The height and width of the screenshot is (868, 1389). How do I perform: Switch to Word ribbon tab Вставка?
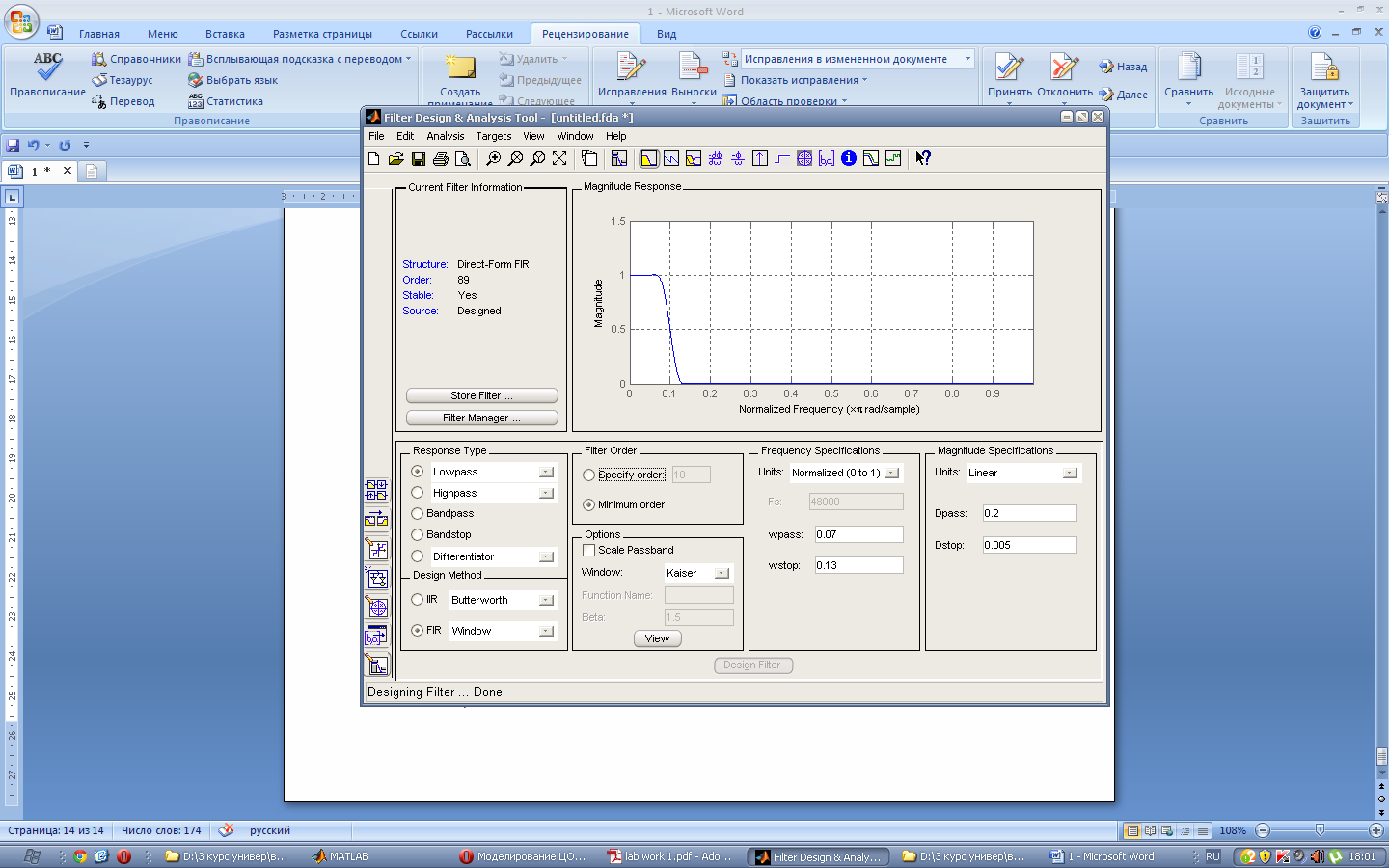[x=225, y=34]
